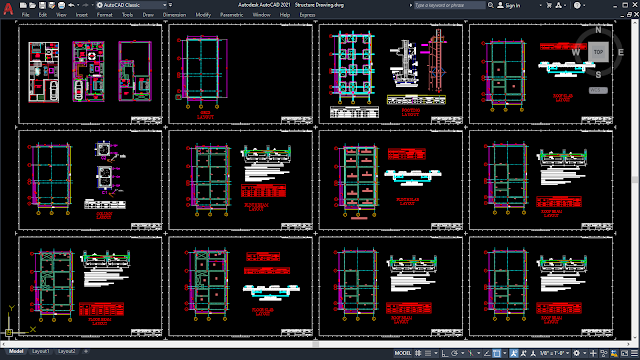Open the Dimension menu
The width and height of the screenshot is (640, 360).
(174, 15)
